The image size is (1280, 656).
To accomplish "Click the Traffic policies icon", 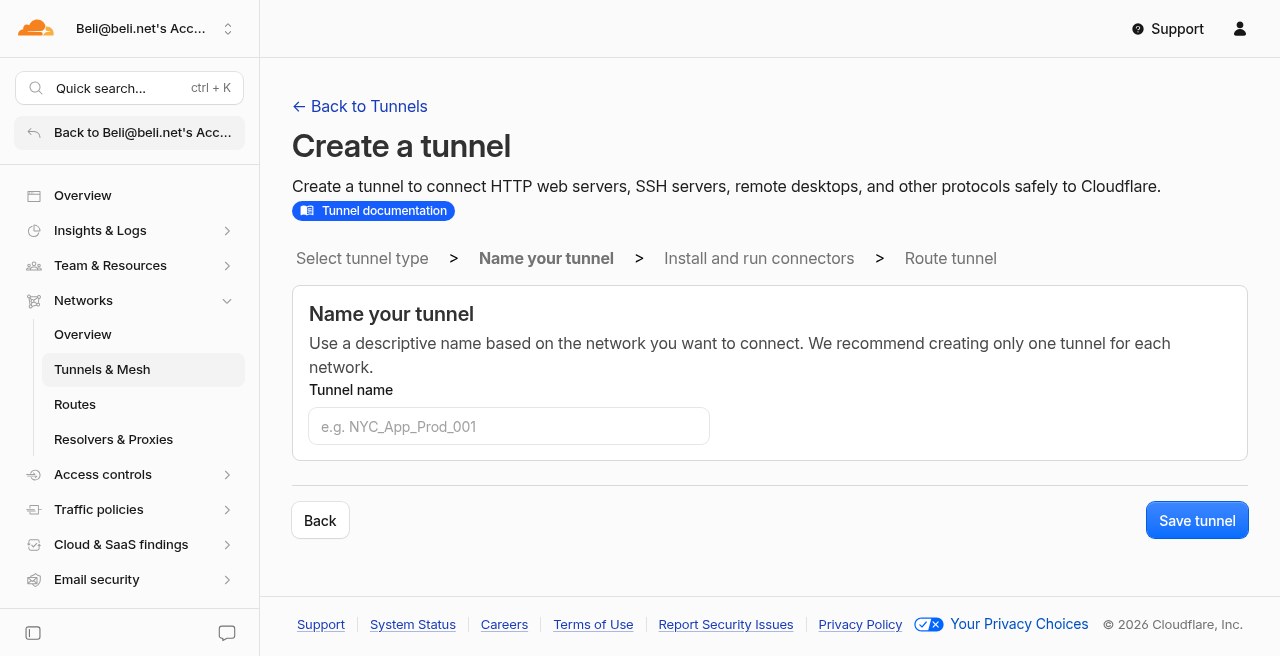I will (x=34, y=510).
